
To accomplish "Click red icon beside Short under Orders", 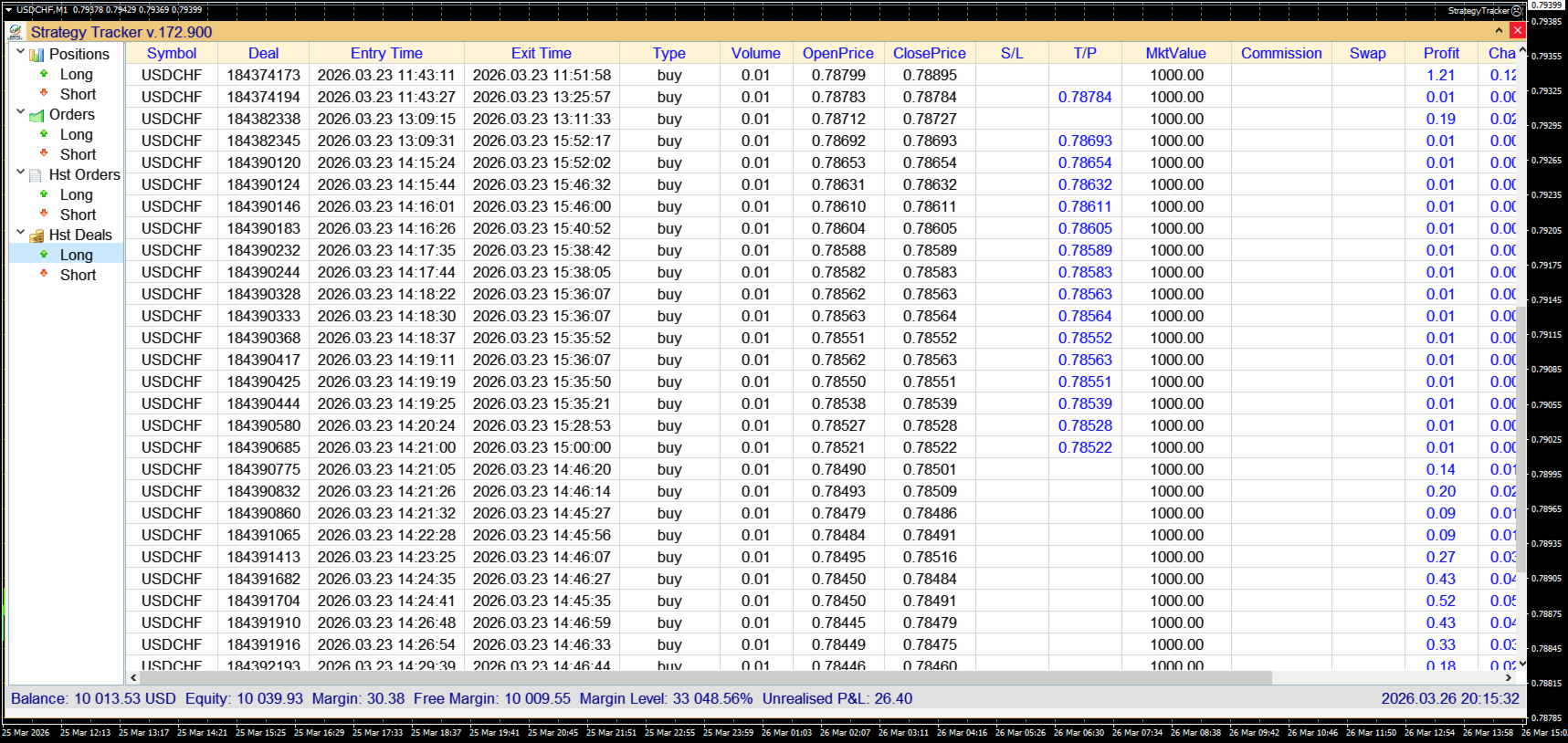I will (x=44, y=153).
